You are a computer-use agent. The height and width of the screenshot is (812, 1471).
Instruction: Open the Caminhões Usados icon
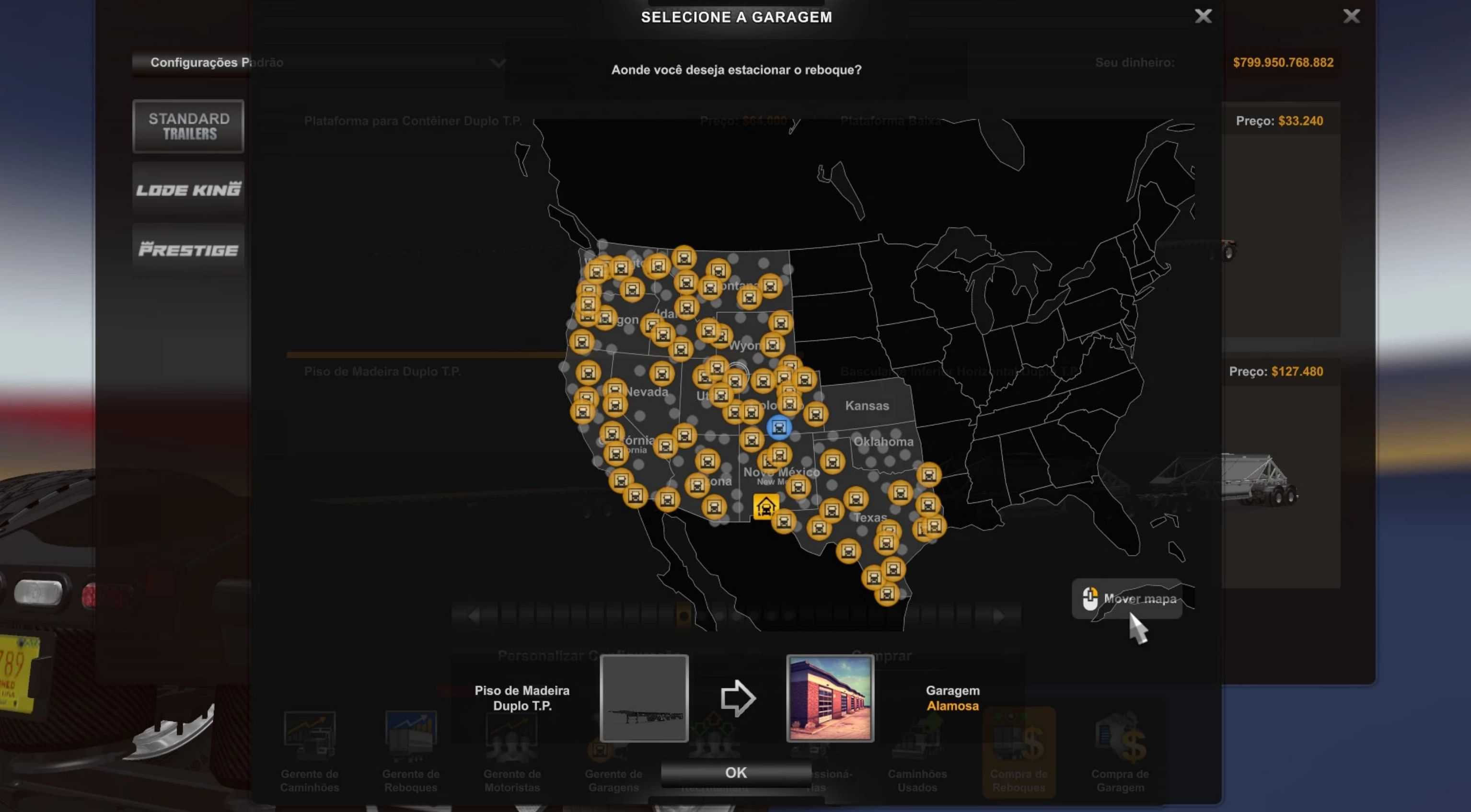[x=917, y=738]
